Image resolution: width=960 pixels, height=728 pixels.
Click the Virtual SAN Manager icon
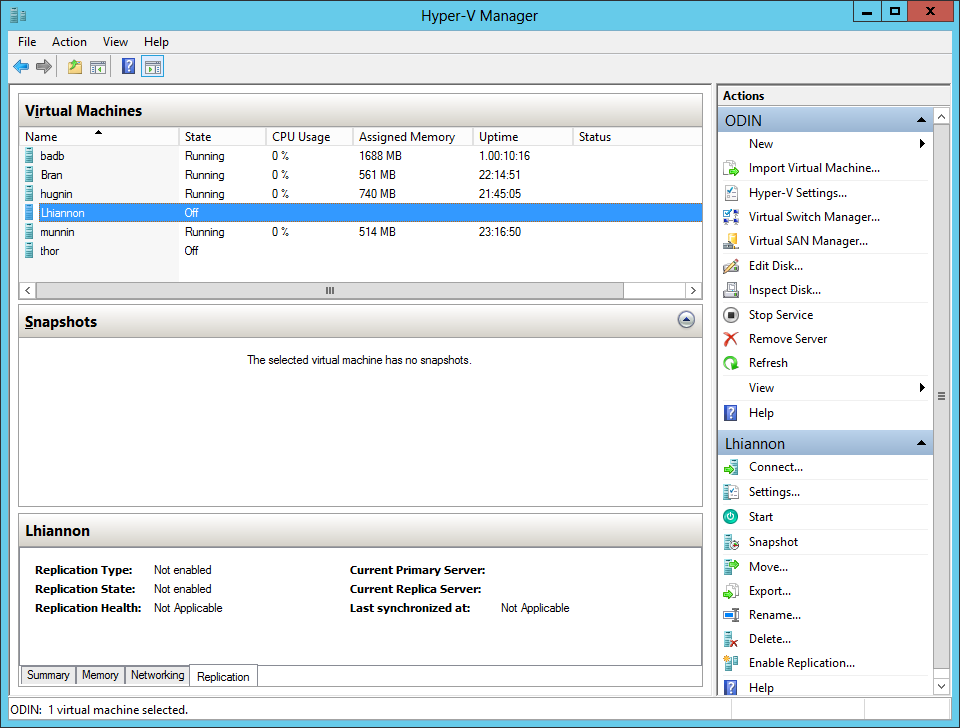[x=731, y=241]
